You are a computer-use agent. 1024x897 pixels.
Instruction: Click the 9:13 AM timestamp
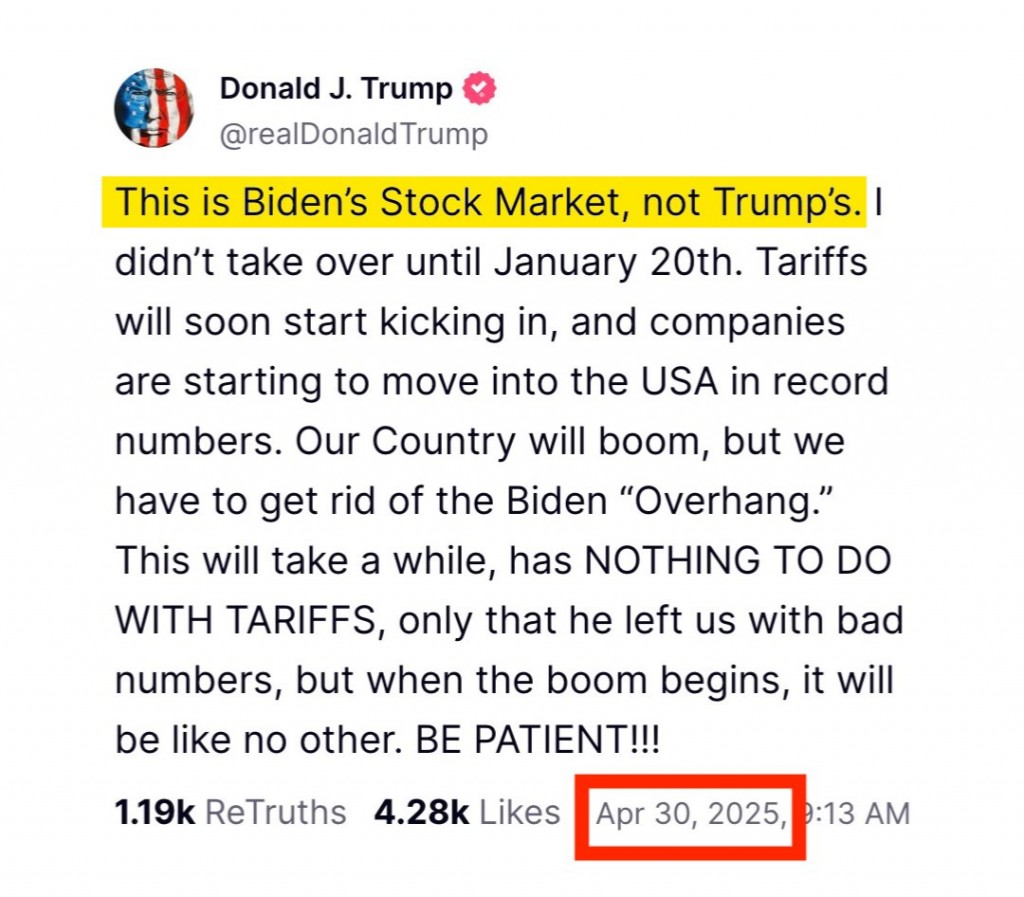point(856,813)
